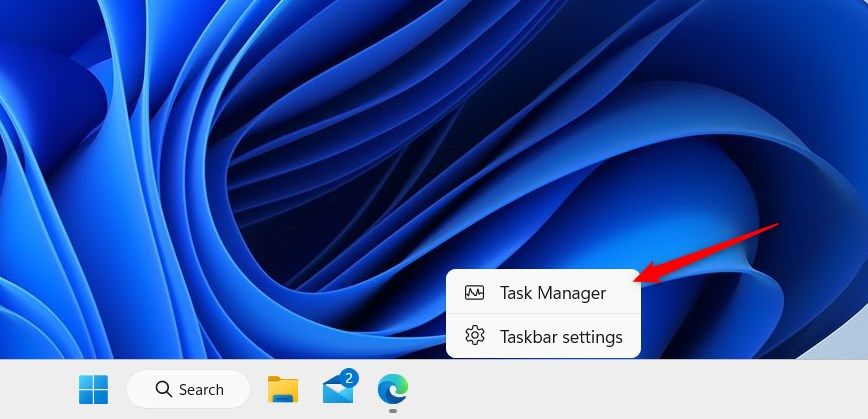Open the Windows Start menu

pos(94,390)
